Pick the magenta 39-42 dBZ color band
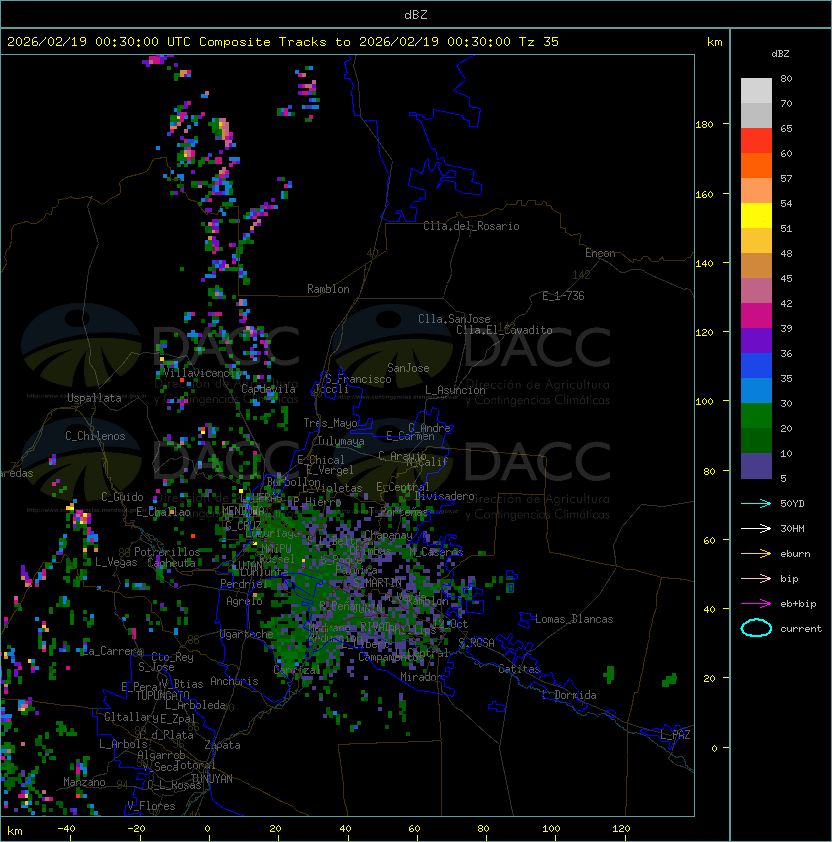The height and width of the screenshot is (842, 832). pos(756,316)
